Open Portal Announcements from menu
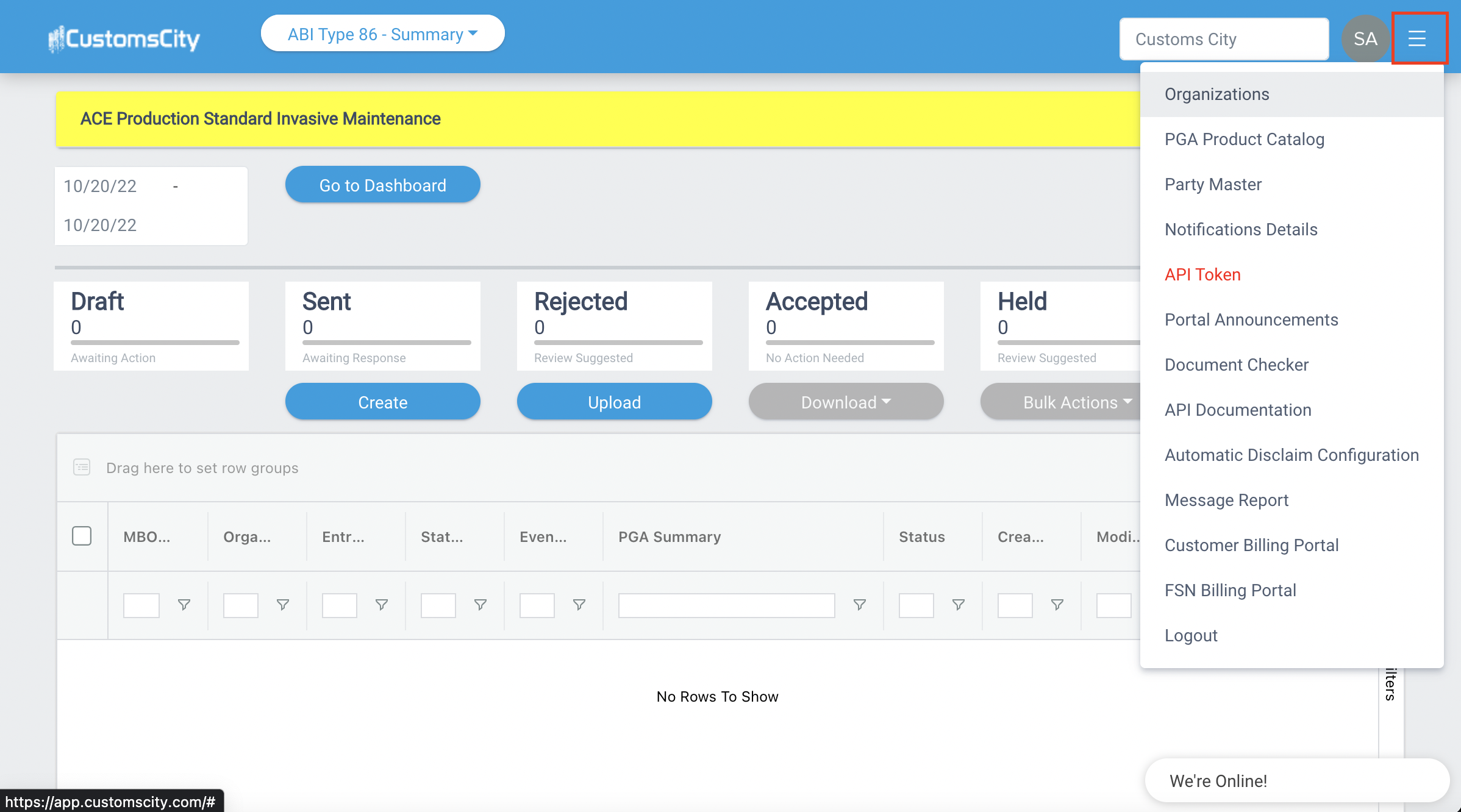Viewport: 1461px width, 812px height. tap(1291, 319)
